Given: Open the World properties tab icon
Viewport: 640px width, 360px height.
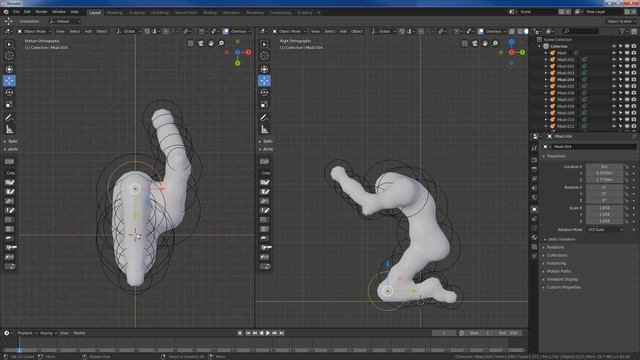Looking at the screenshot, I should [534, 198].
